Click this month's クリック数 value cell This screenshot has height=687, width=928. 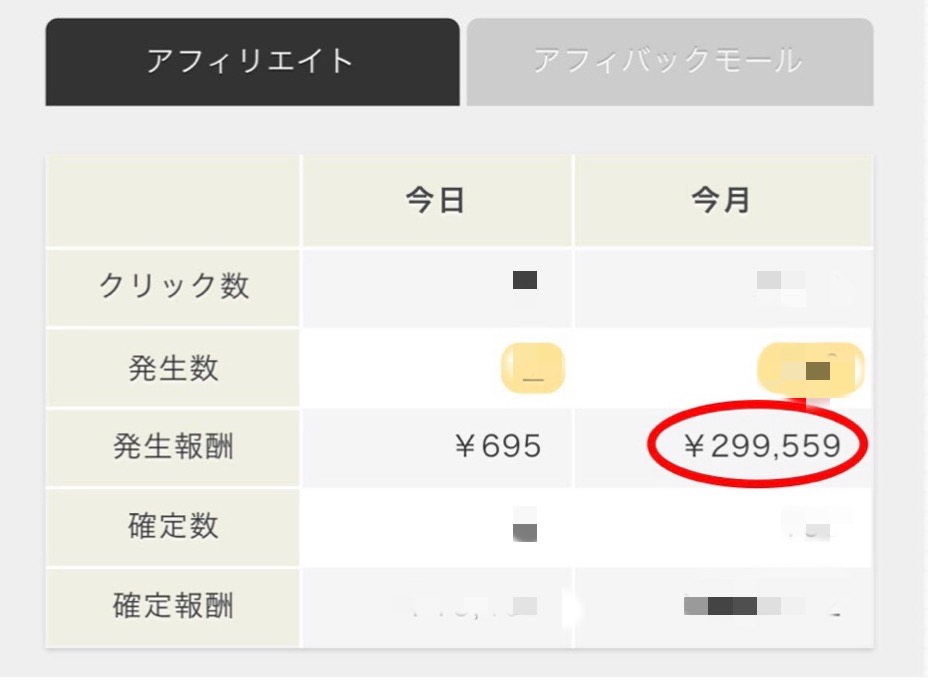(723, 288)
